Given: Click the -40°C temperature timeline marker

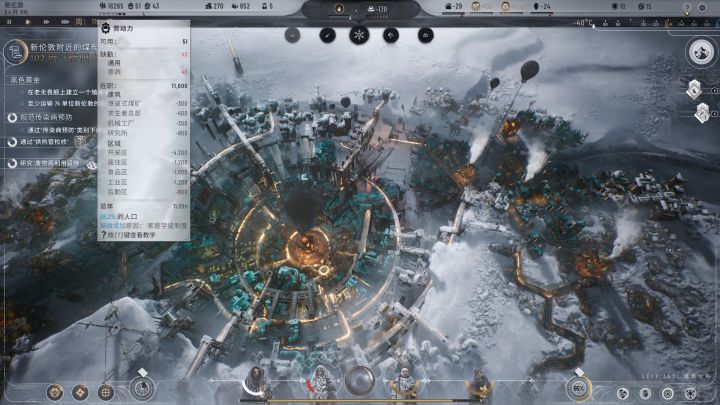Looking at the screenshot, I should [x=583, y=23].
